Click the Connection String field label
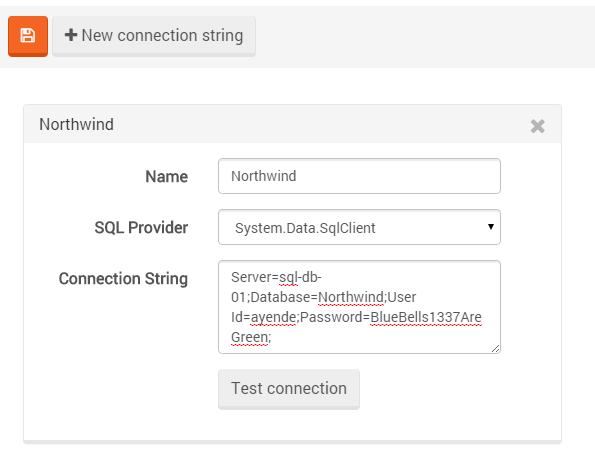The height and width of the screenshot is (460, 595). pos(123,279)
